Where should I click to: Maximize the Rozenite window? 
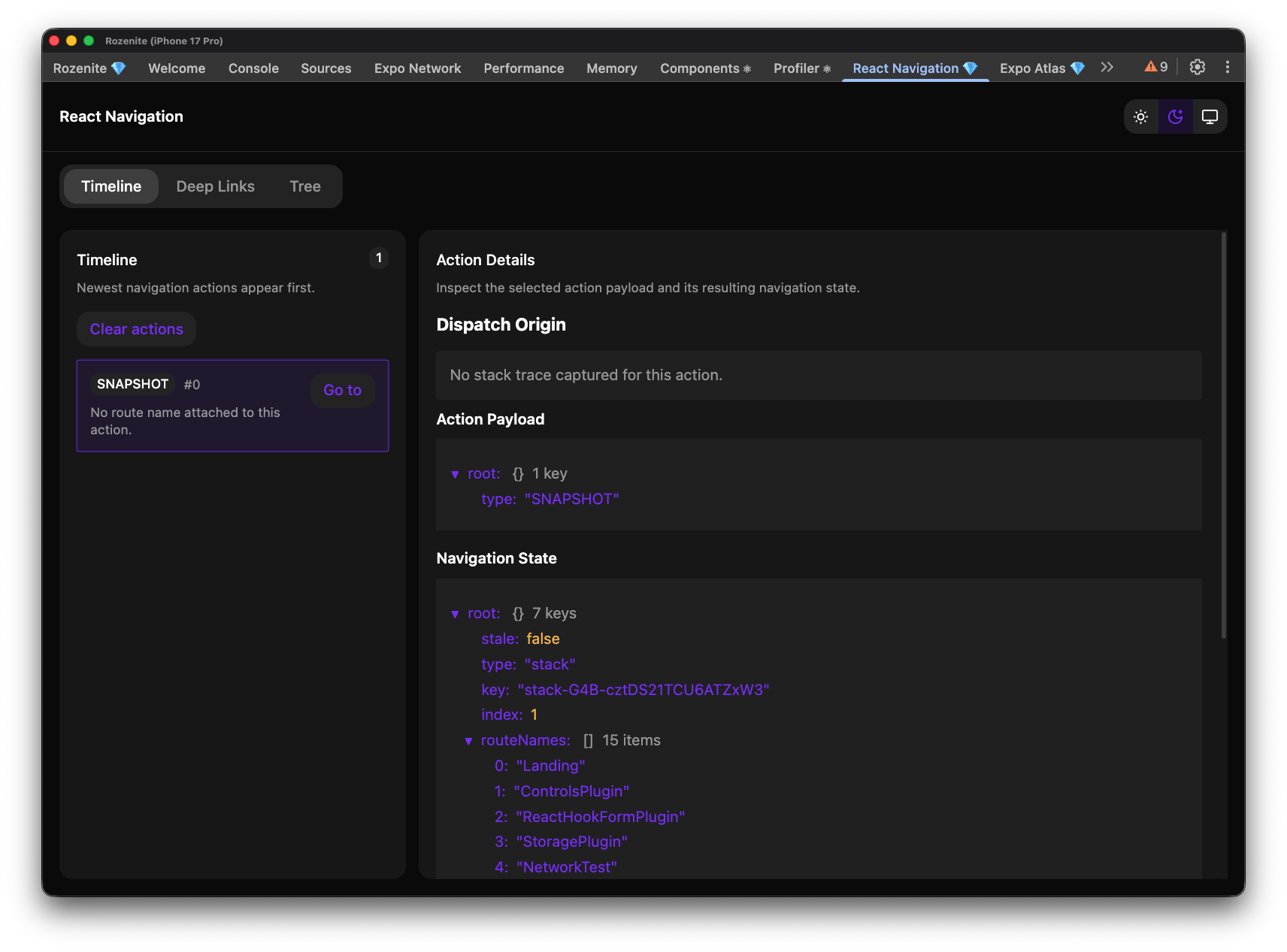(x=89, y=41)
